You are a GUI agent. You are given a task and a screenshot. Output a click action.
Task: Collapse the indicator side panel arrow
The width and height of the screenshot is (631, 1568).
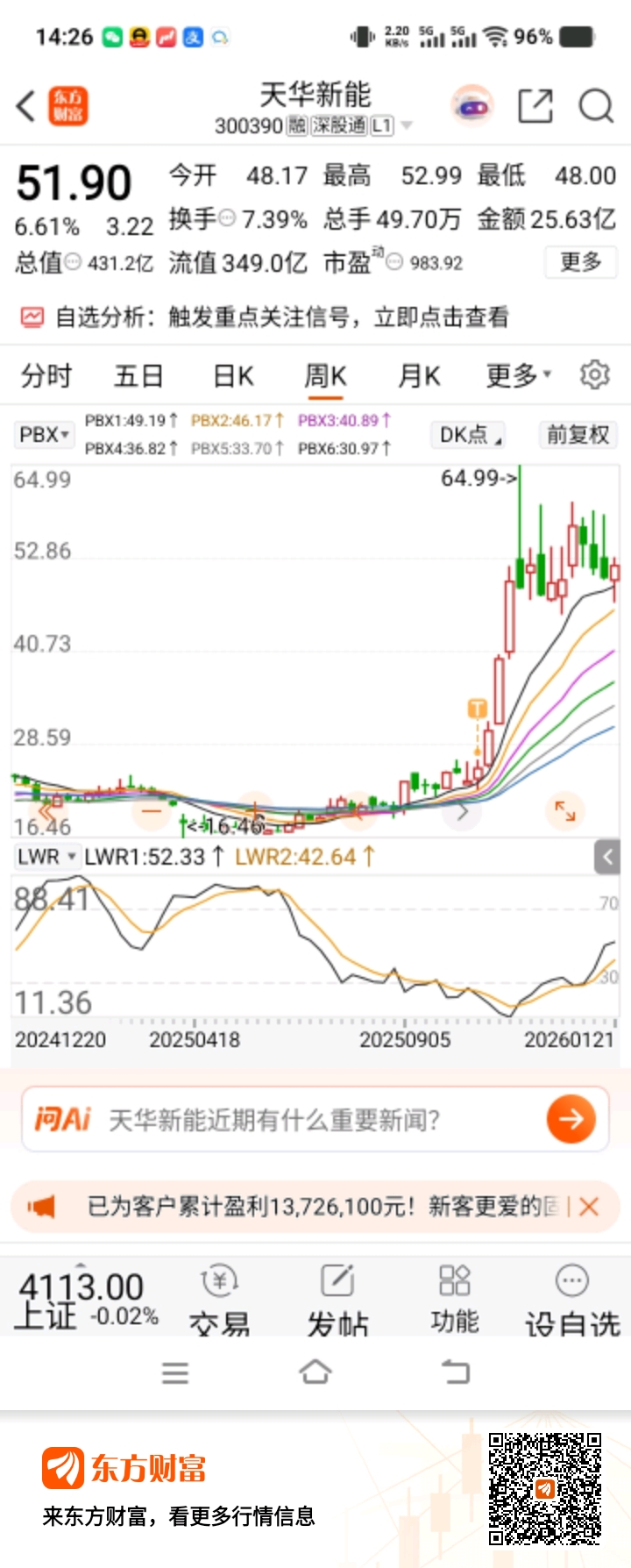[608, 857]
